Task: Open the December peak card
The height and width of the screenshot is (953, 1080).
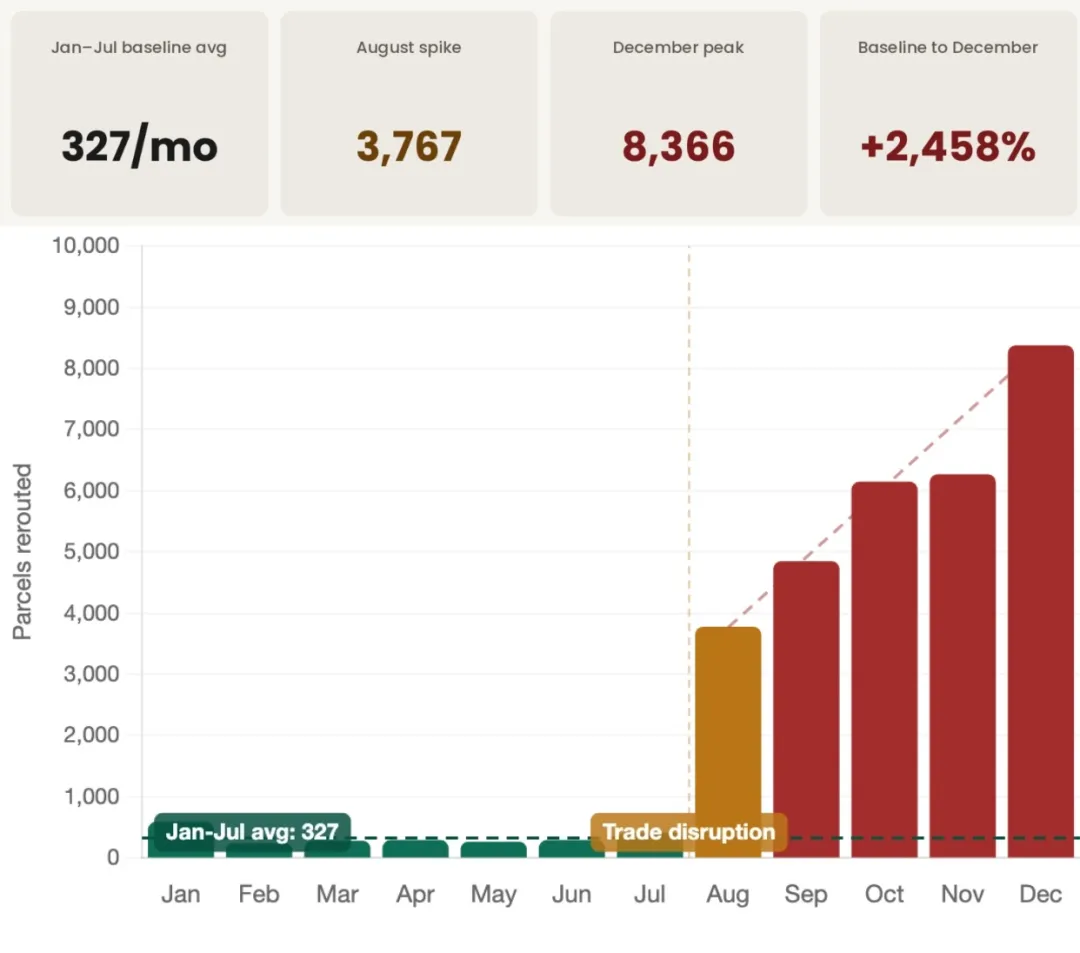Action: click(678, 114)
